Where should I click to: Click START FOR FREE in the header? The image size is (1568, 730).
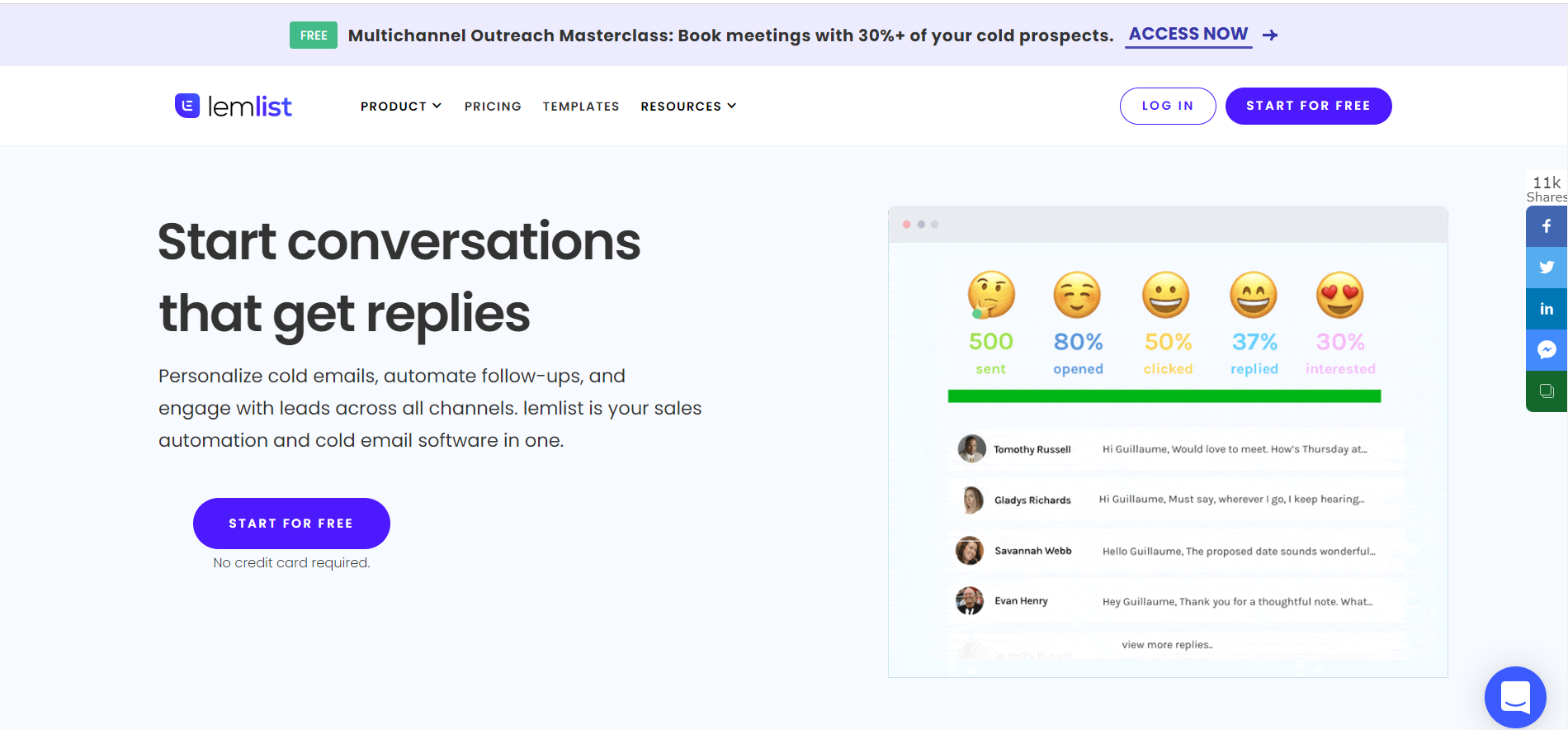pyautogui.click(x=1309, y=106)
